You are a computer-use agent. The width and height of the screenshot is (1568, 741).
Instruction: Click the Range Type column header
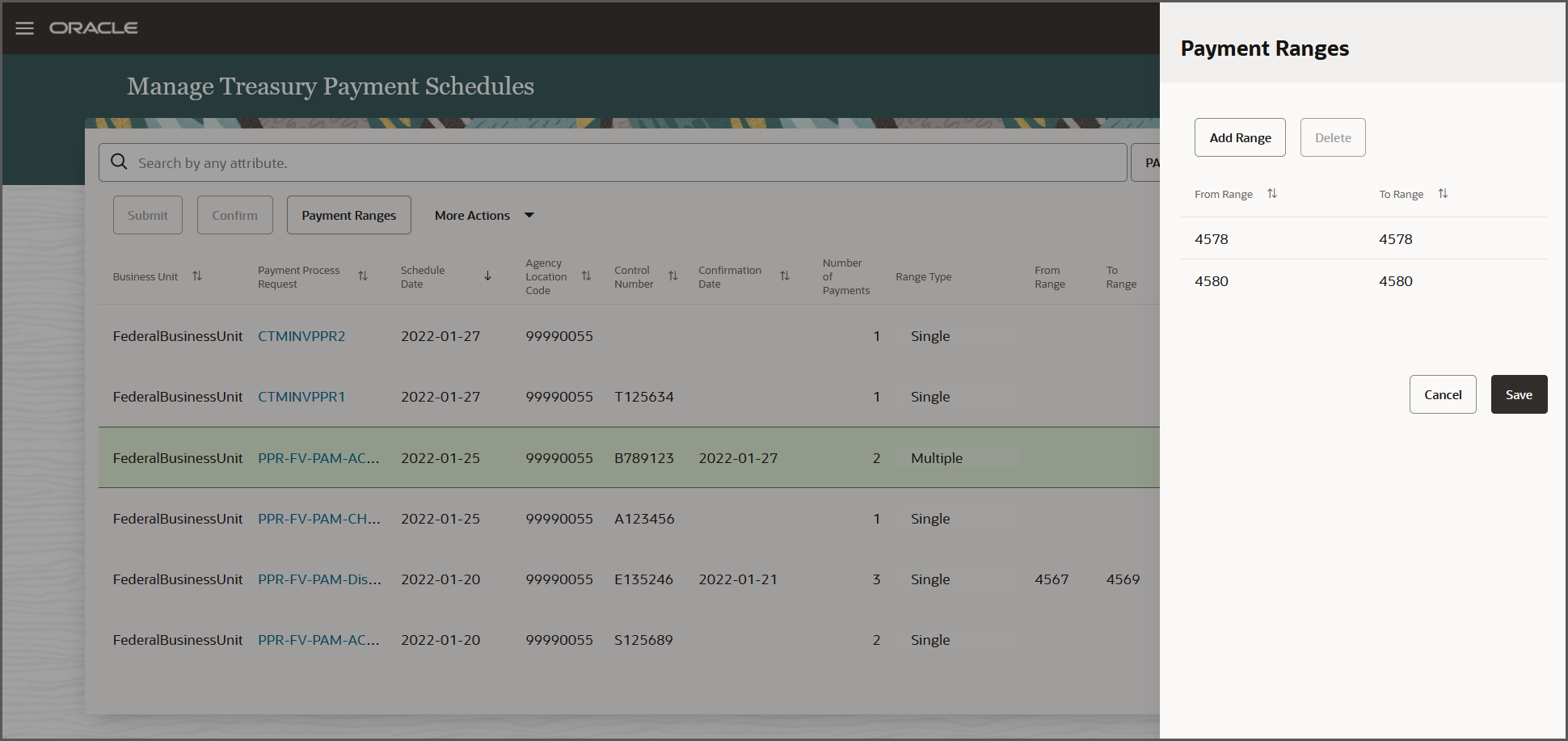pos(923,276)
